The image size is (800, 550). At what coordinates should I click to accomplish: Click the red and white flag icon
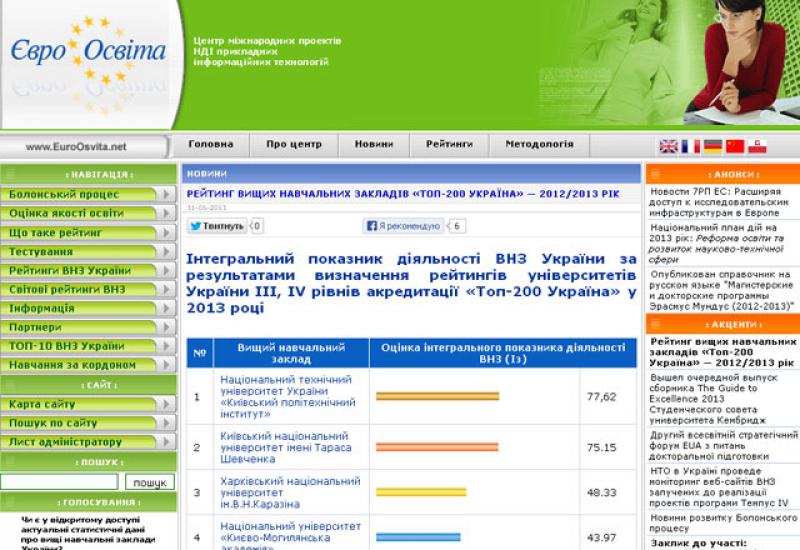click(x=758, y=146)
